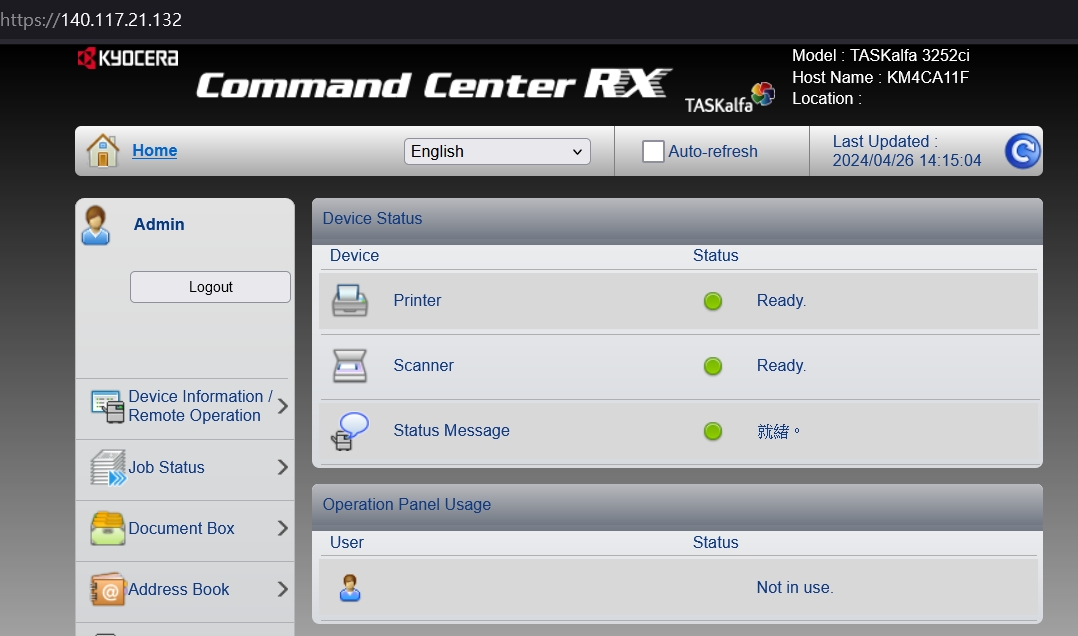Open the English language dropdown

497,151
